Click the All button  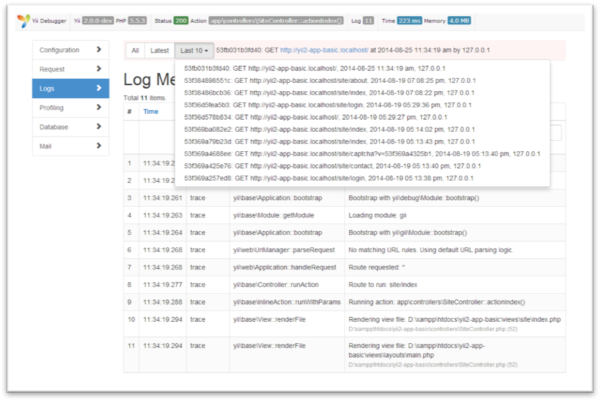(x=135, y=49)
